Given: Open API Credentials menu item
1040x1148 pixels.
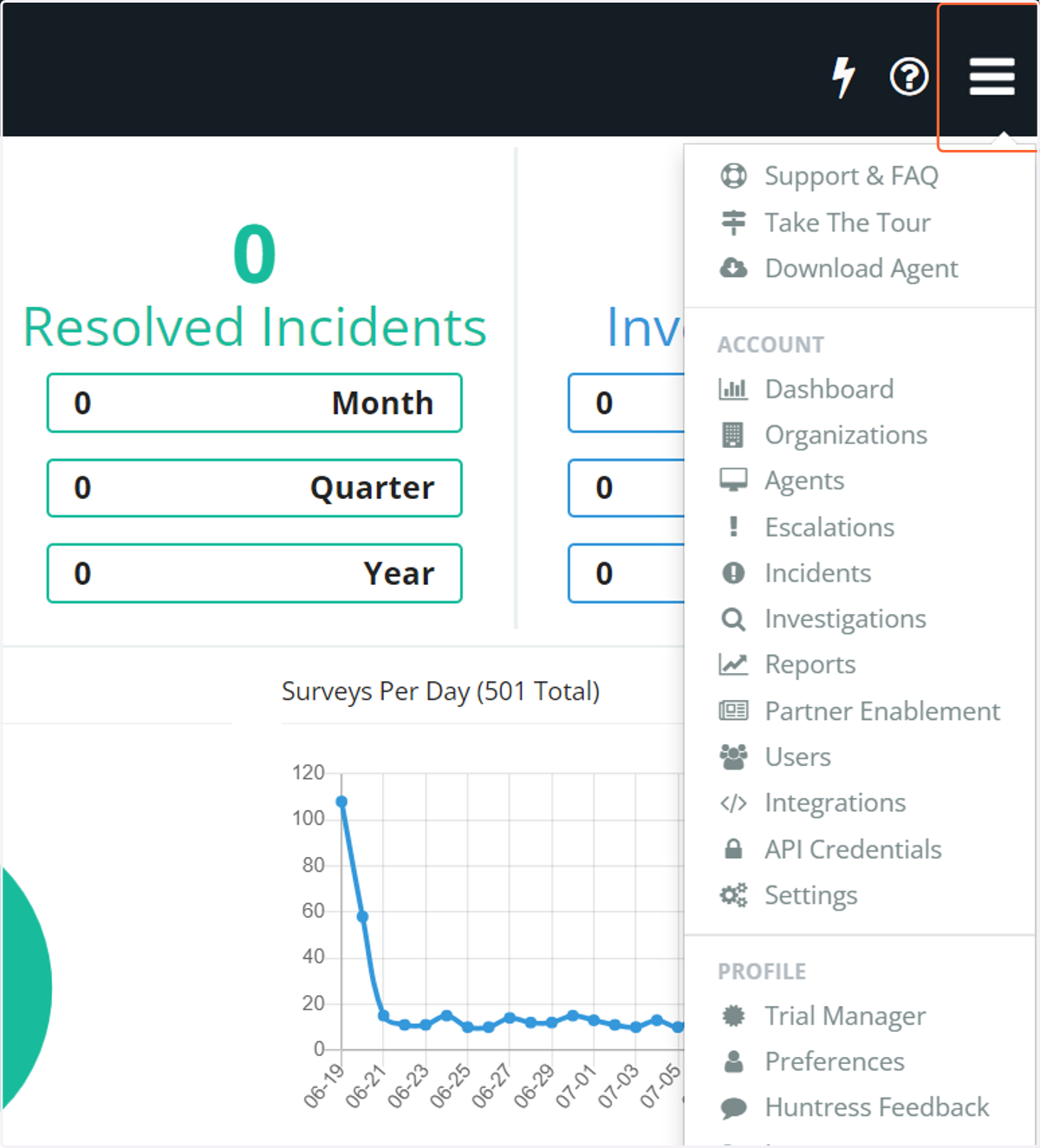Looking at the screenshot, I should [x=853, y=849].
